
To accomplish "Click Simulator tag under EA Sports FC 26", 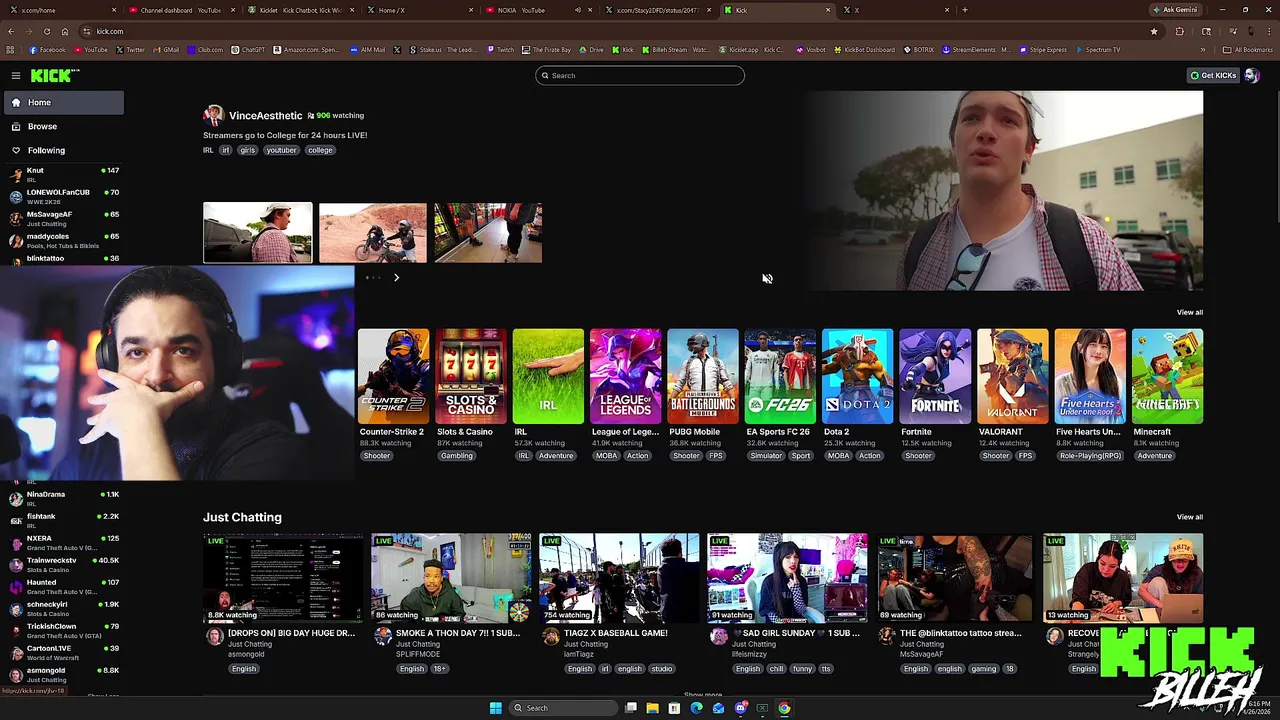I will 766,456.
